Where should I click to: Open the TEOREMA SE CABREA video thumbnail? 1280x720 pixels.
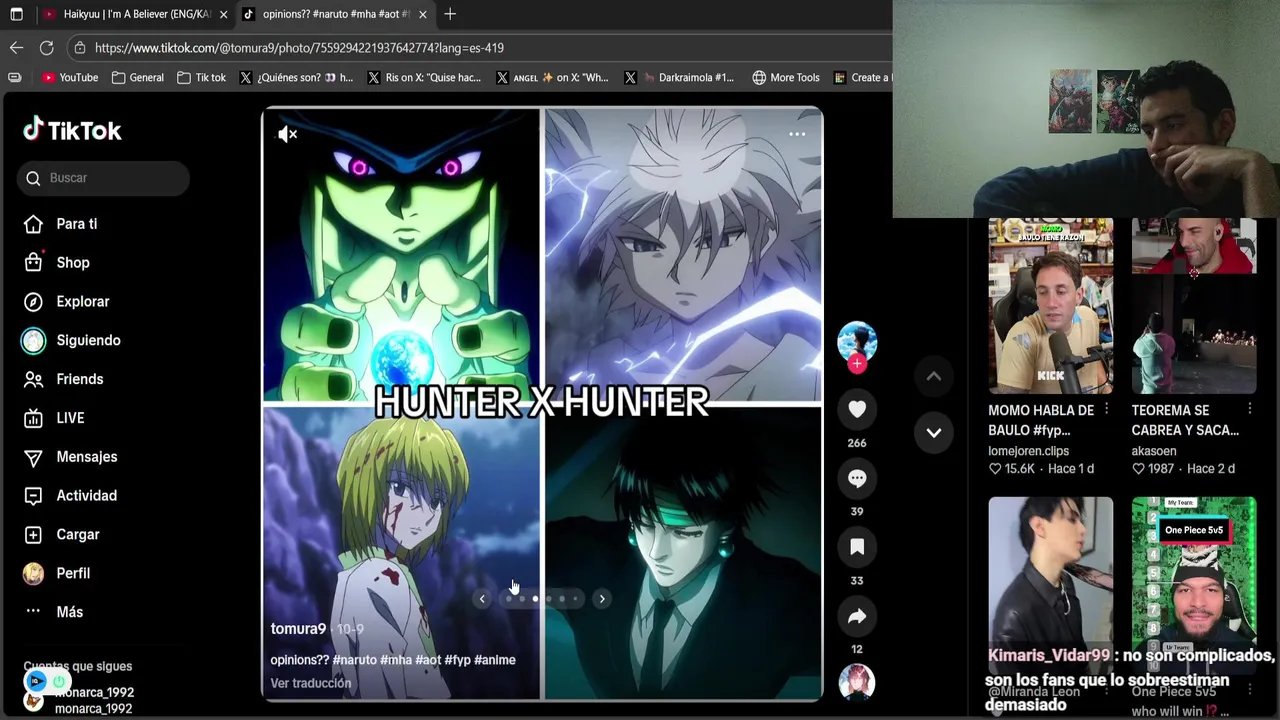(1194, 306)
